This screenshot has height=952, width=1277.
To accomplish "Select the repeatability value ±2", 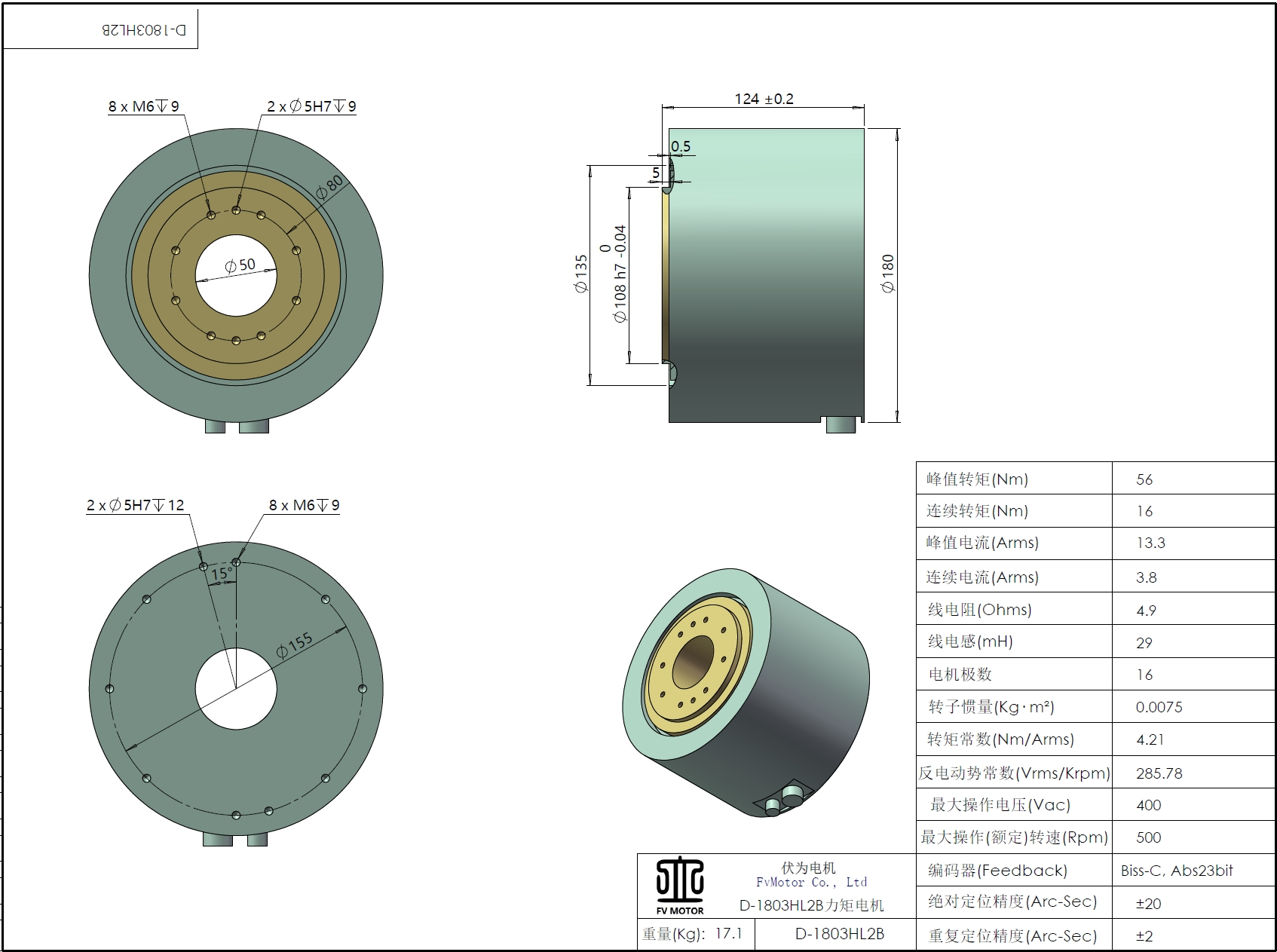I will (1144, 936).
